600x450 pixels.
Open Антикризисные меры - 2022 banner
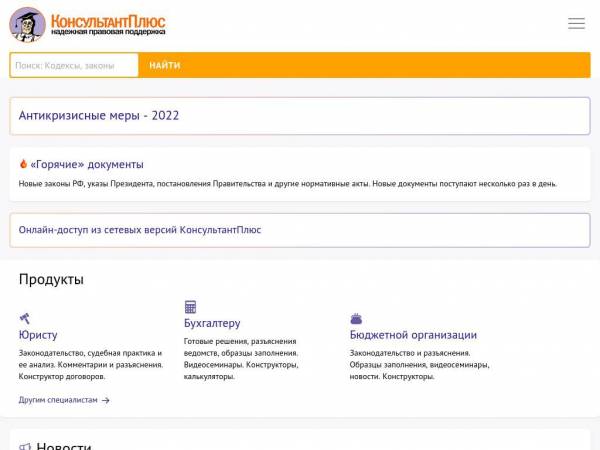300,116
